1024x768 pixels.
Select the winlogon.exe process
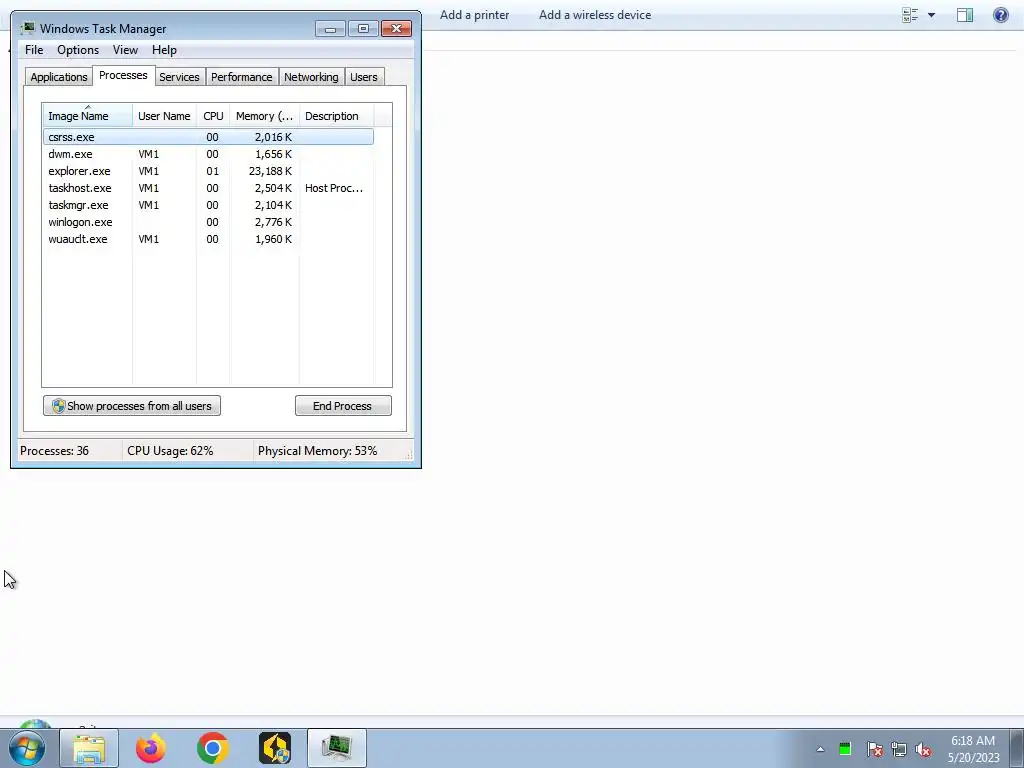pyautogui.click(x=208, y=222)
